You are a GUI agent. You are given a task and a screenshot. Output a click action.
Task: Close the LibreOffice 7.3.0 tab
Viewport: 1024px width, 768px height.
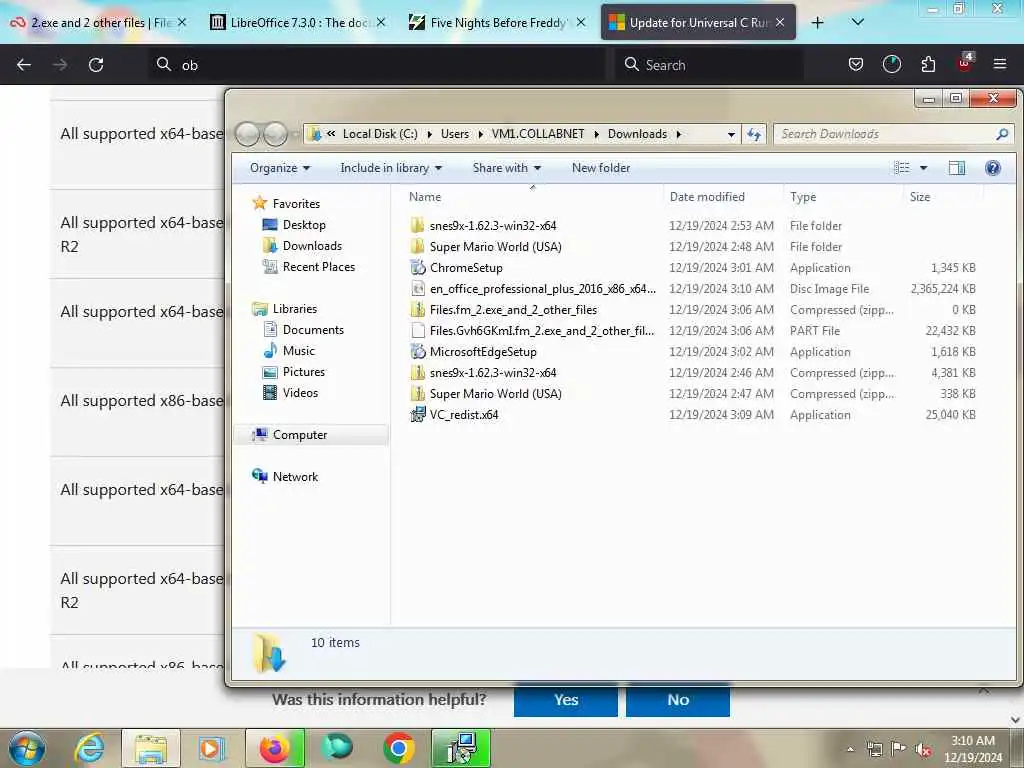point(381,22)
